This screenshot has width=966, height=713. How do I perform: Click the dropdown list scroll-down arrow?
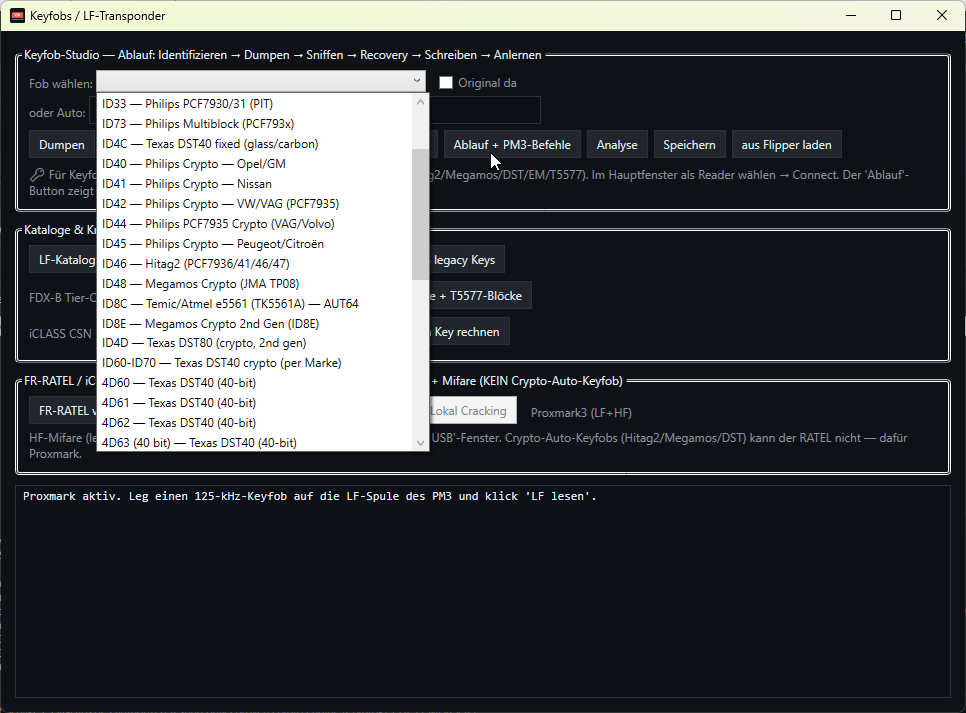[x=420, y=442]
